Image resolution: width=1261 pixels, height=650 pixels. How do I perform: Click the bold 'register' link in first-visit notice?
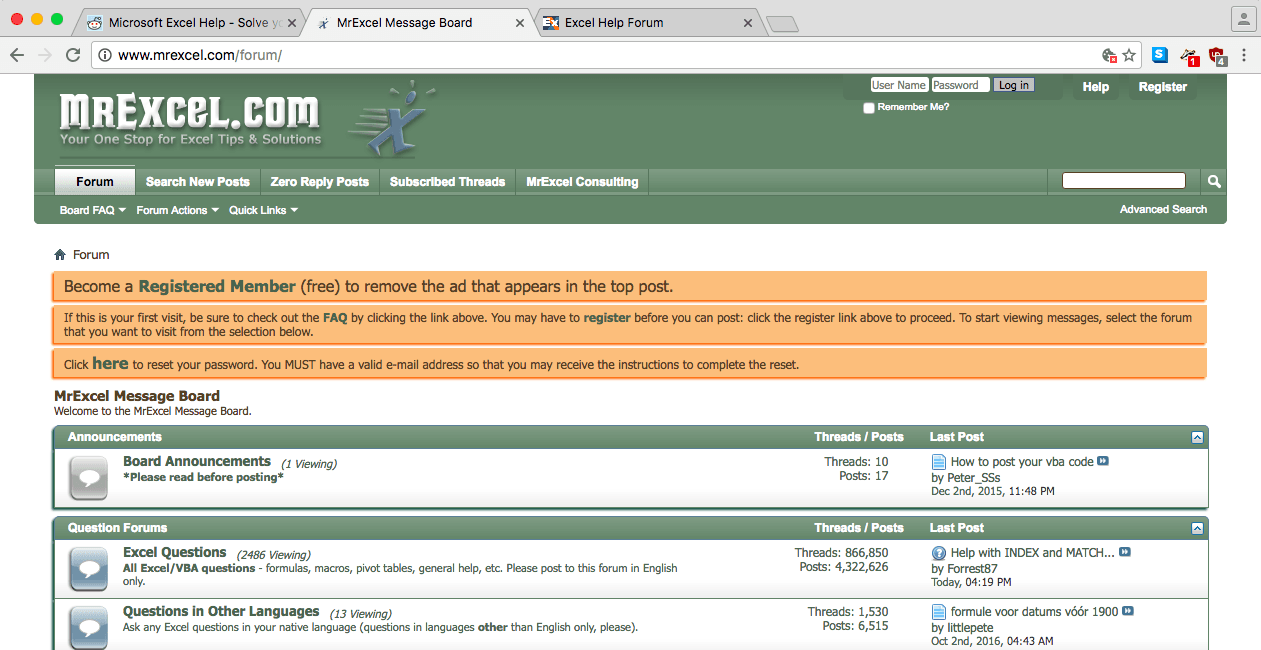[607, 318]
